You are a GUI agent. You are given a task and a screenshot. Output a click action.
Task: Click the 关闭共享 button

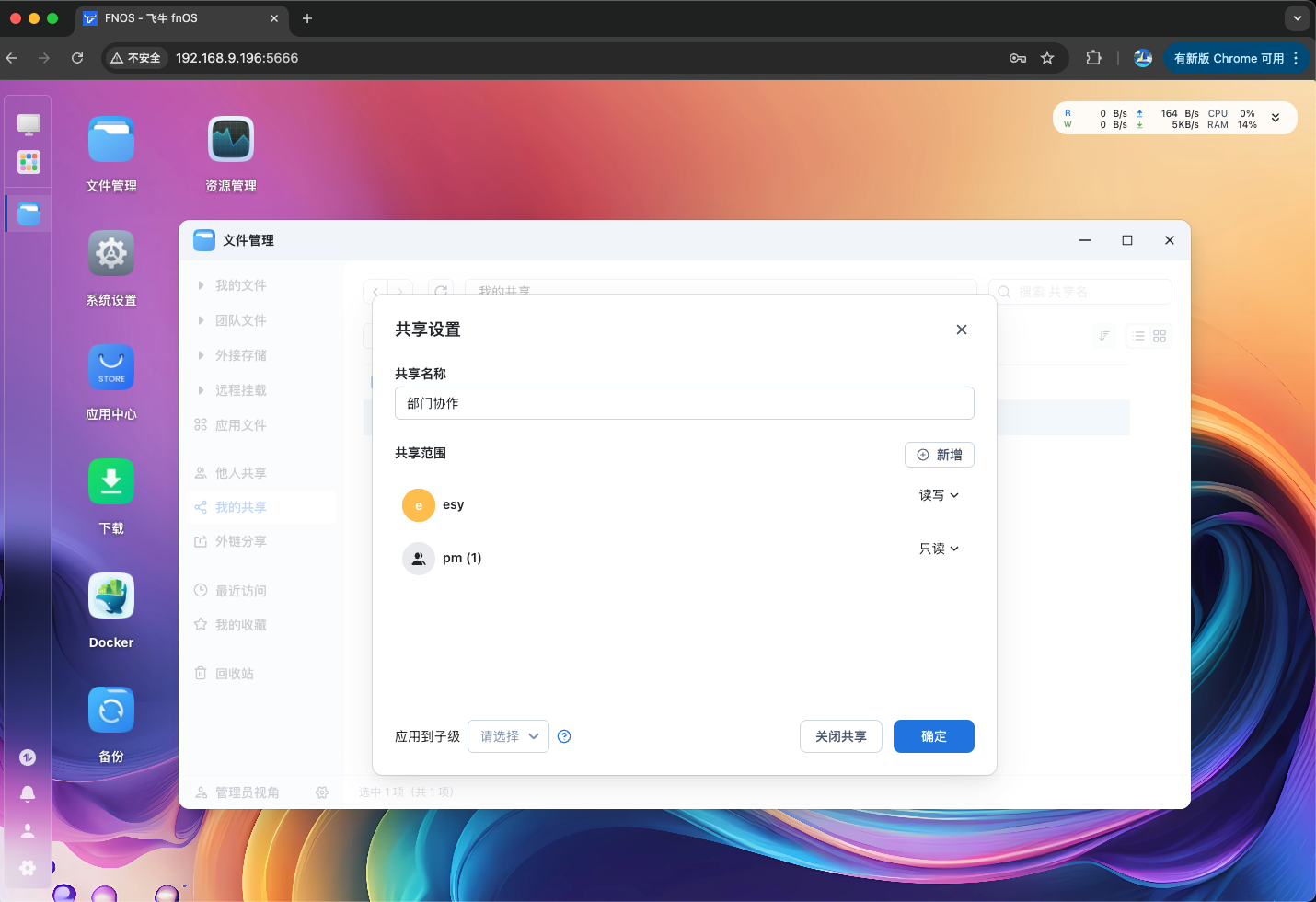coord(840,736)
